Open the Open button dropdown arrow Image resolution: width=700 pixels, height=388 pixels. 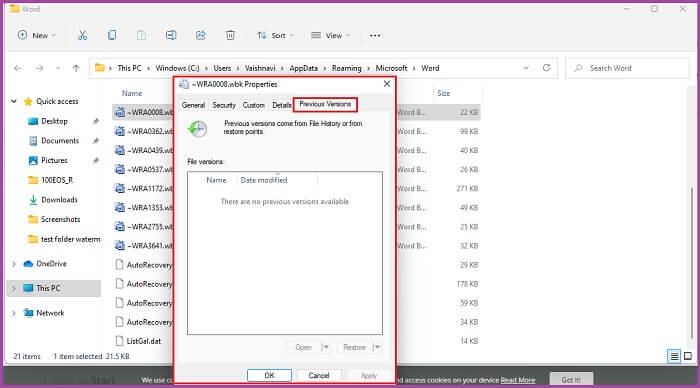point(325,347)
